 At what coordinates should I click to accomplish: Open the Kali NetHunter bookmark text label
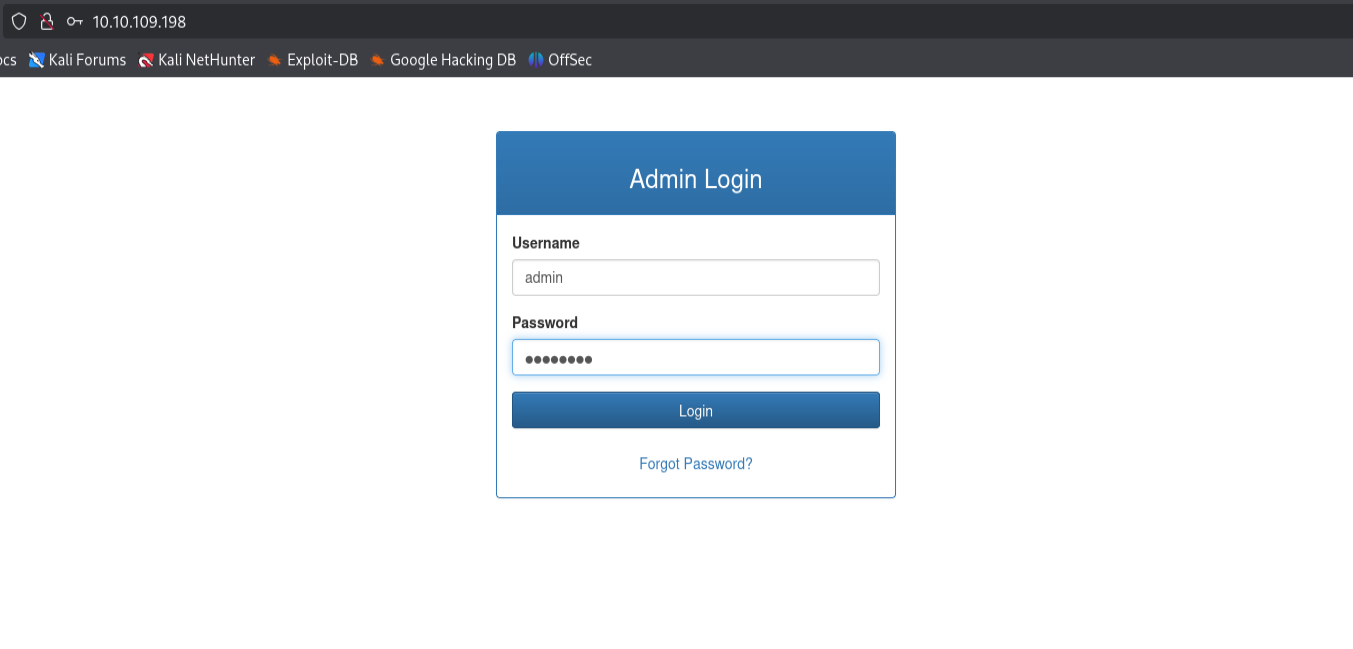(x=207, y=60)
